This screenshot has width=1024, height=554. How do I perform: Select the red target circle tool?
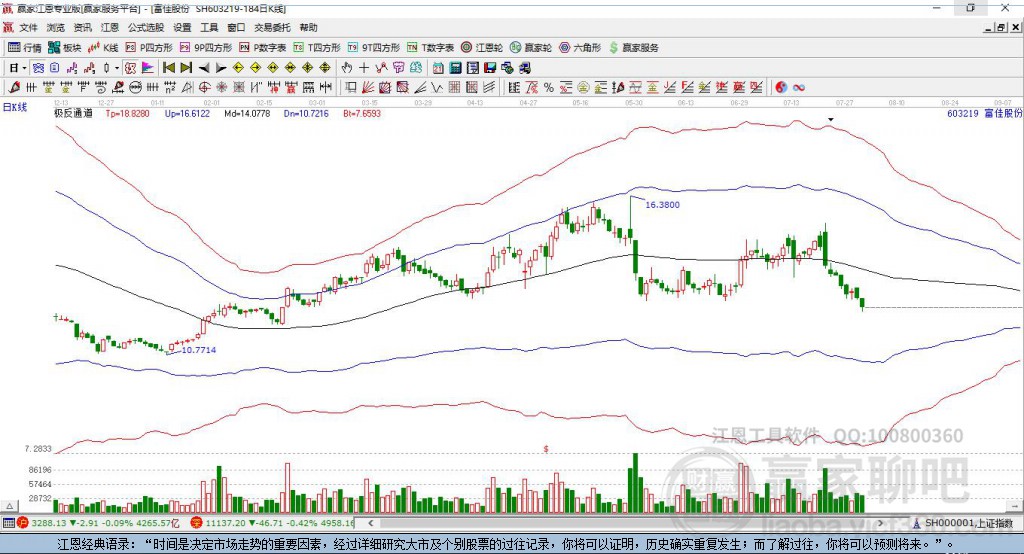click(x=204, y=88)
